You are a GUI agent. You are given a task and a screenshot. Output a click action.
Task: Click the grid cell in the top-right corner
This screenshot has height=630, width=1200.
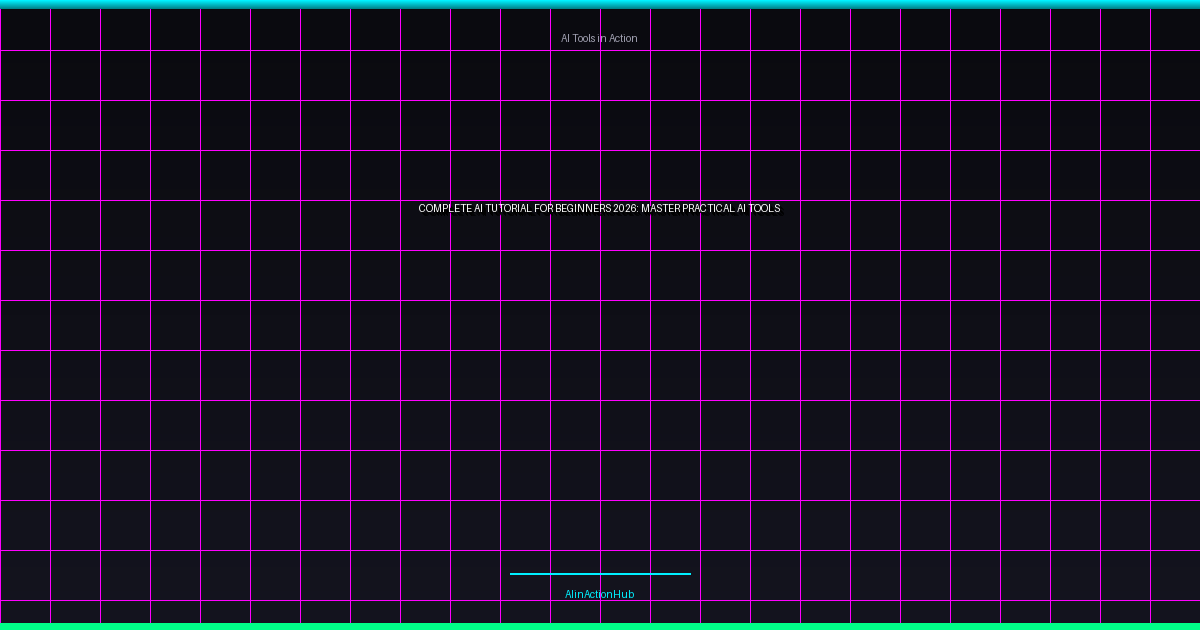1175,30
